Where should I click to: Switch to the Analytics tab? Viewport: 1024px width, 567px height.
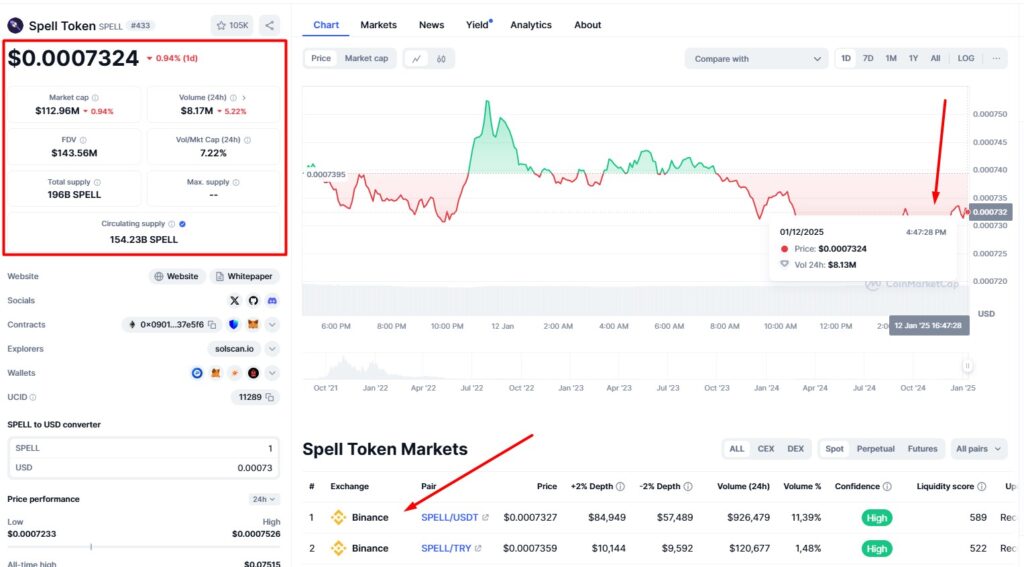point(532,25)
